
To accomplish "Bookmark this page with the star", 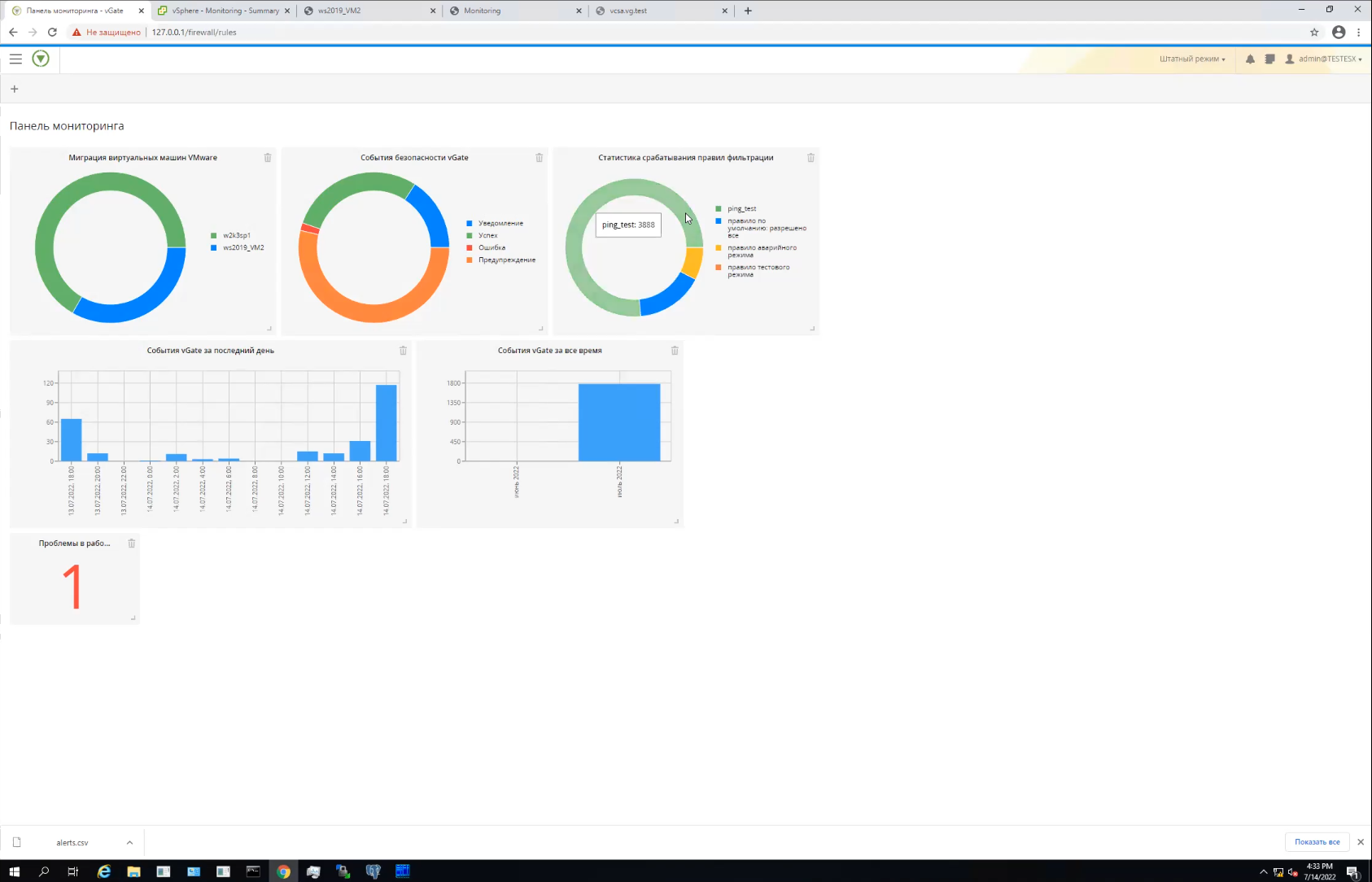I will pyautogui.click(x=1314, y=33).
